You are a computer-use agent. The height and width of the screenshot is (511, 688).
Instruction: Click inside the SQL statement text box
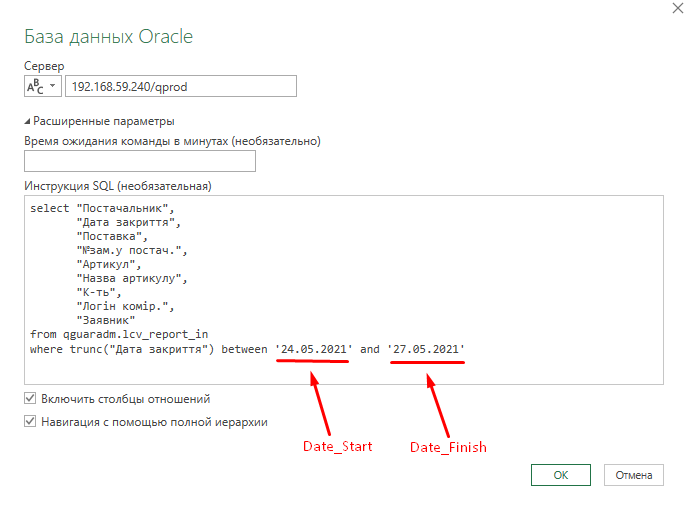pos(344,290)
